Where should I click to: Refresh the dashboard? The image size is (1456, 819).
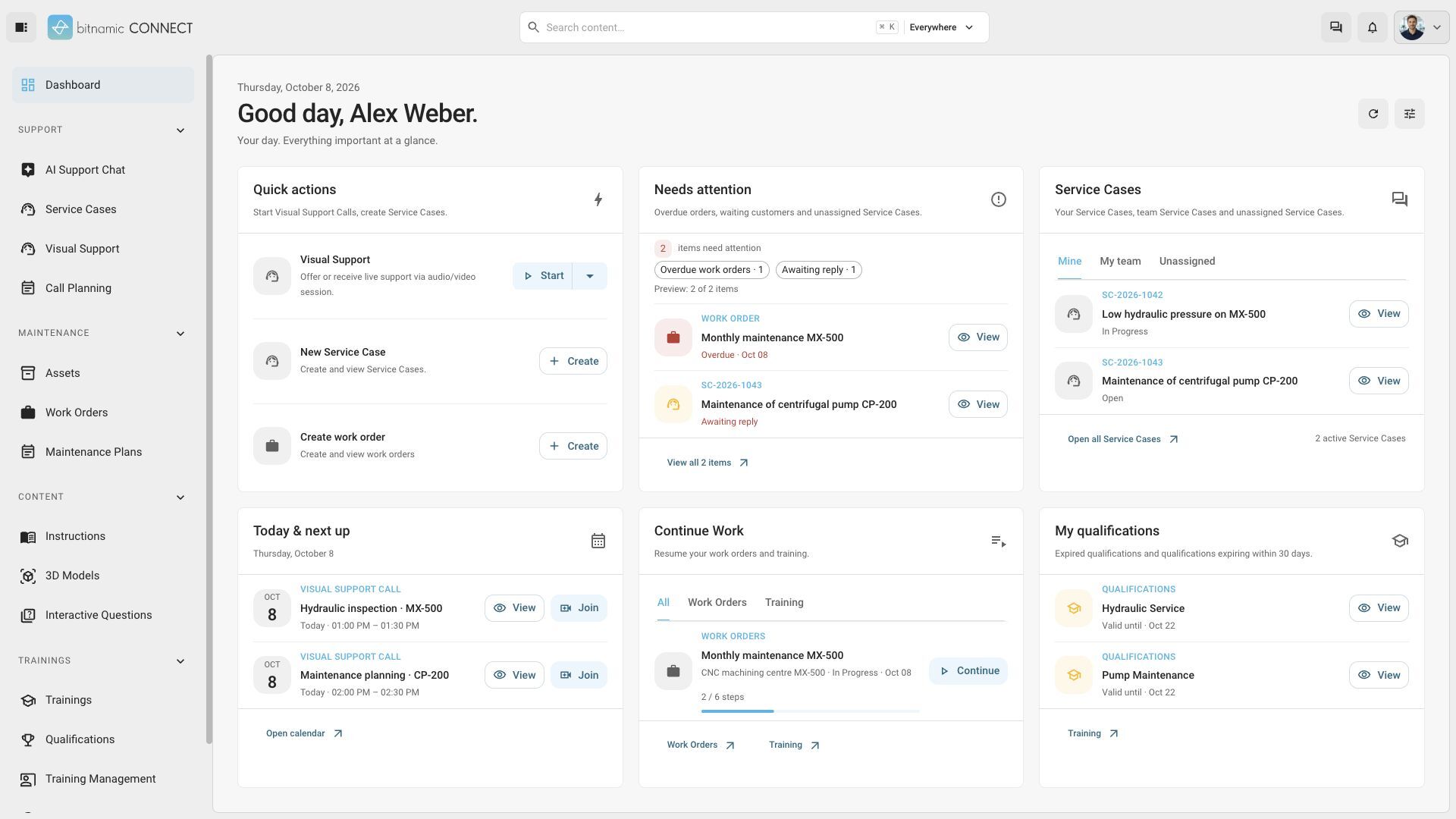coord(1373,114)
